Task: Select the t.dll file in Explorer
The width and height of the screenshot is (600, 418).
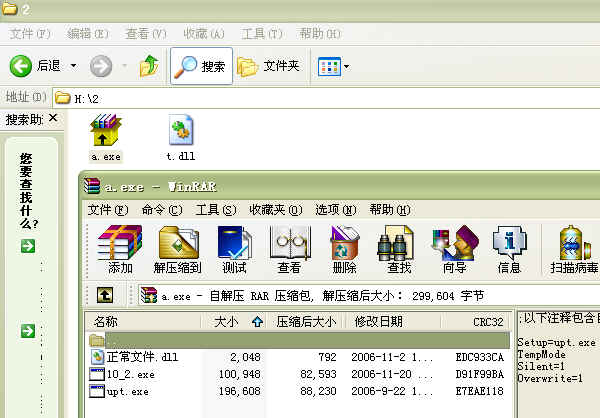Action: [181, 138]
